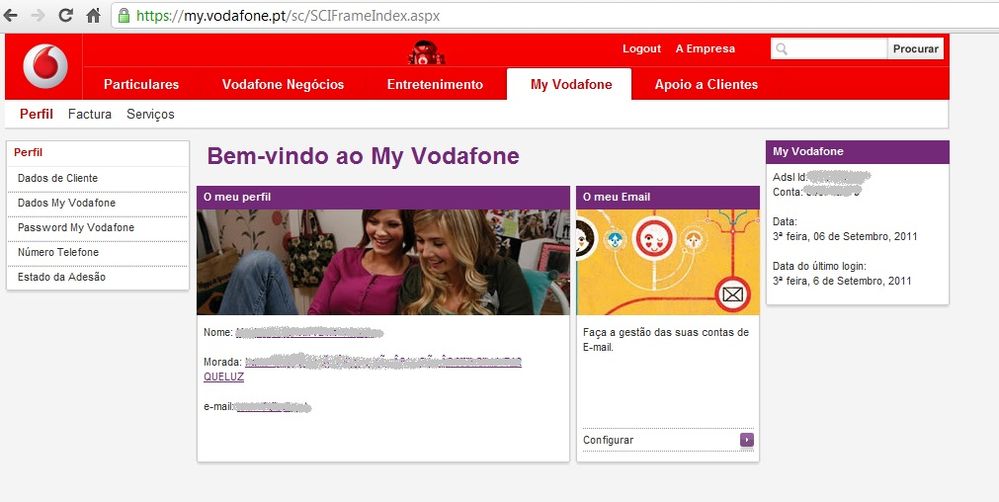Click the green SSL padlock icon
999x502 pixels.
(x=124, y=15)
